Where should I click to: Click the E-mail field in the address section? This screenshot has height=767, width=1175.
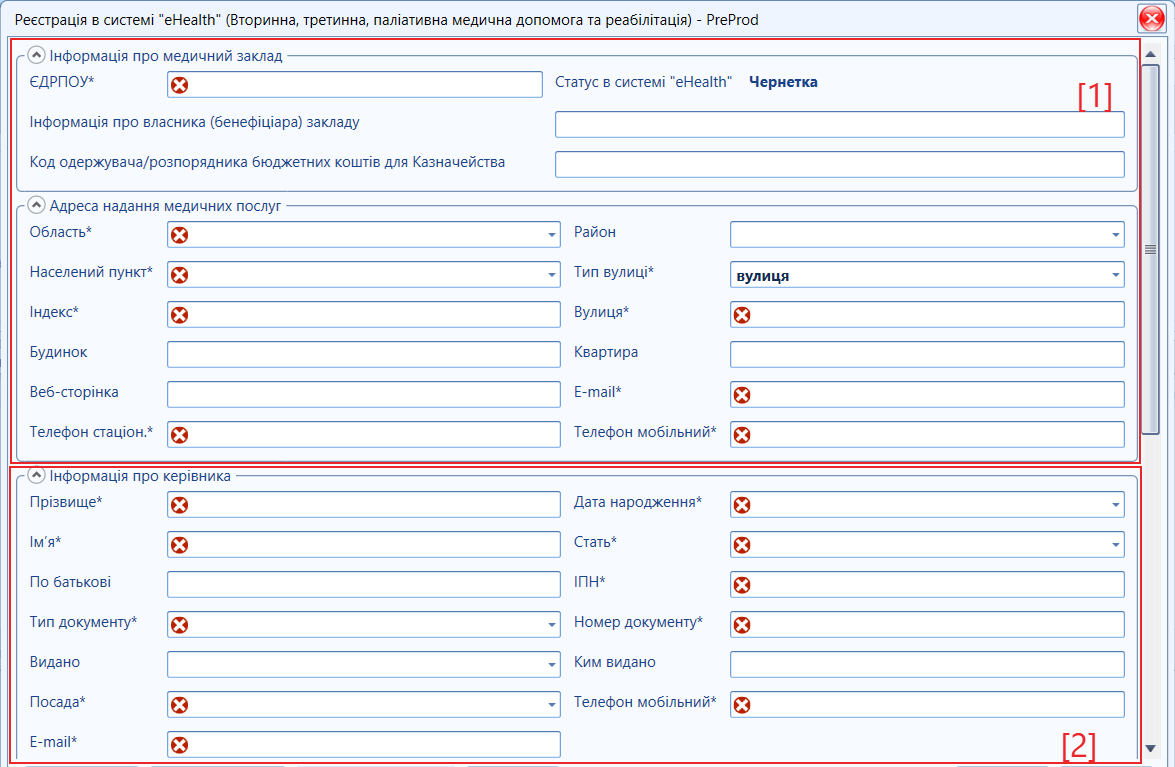point(927,395)
